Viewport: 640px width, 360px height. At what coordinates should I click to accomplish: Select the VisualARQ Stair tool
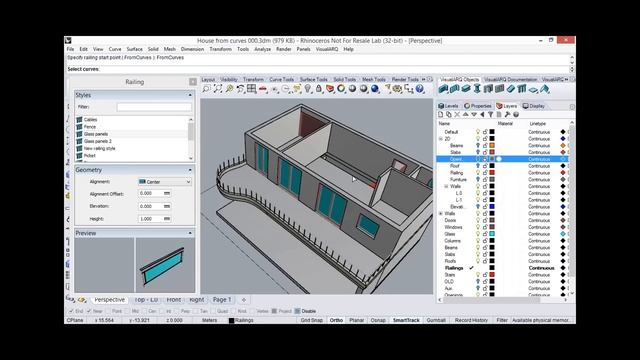tap(511, 89)
